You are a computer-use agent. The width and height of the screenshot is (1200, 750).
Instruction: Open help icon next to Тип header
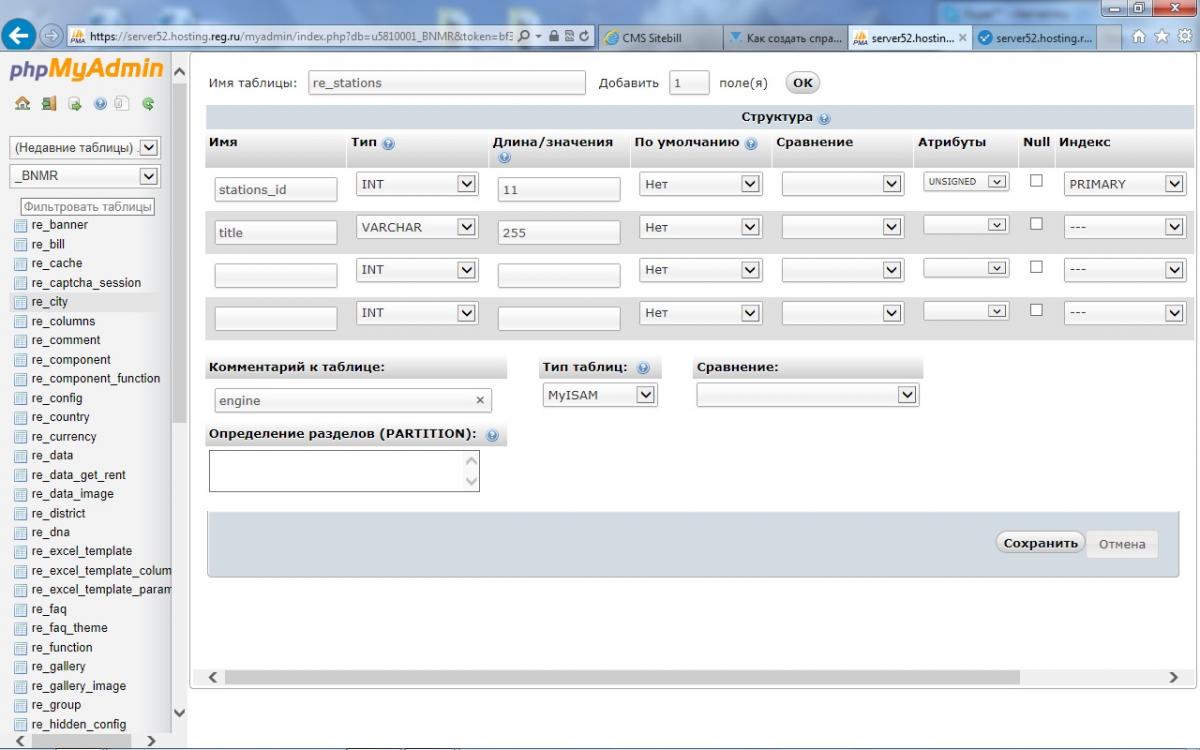point(388,144)
